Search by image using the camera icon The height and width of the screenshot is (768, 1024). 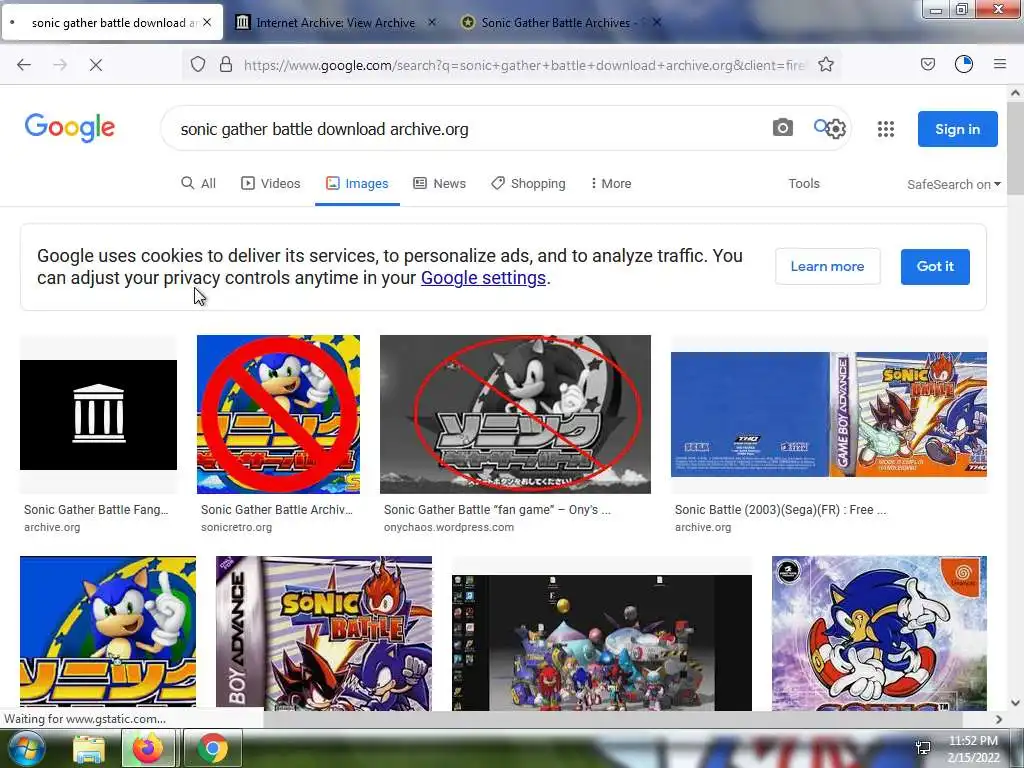click(782, 127)
